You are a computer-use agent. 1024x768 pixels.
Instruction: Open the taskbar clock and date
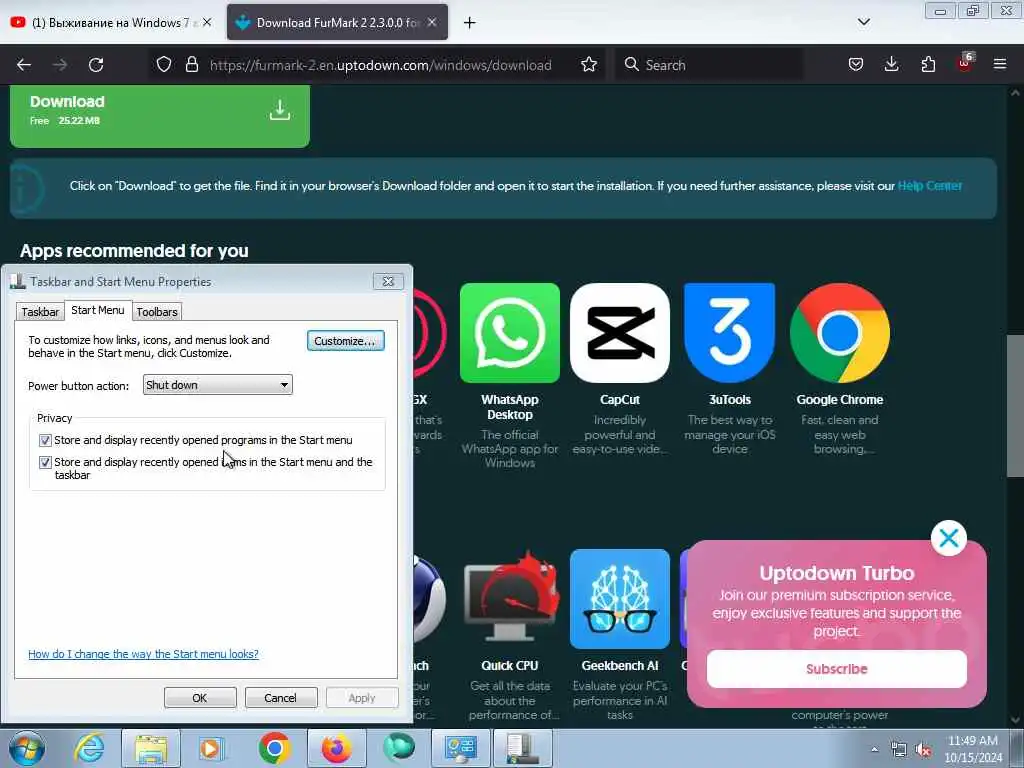pos(973,749)
